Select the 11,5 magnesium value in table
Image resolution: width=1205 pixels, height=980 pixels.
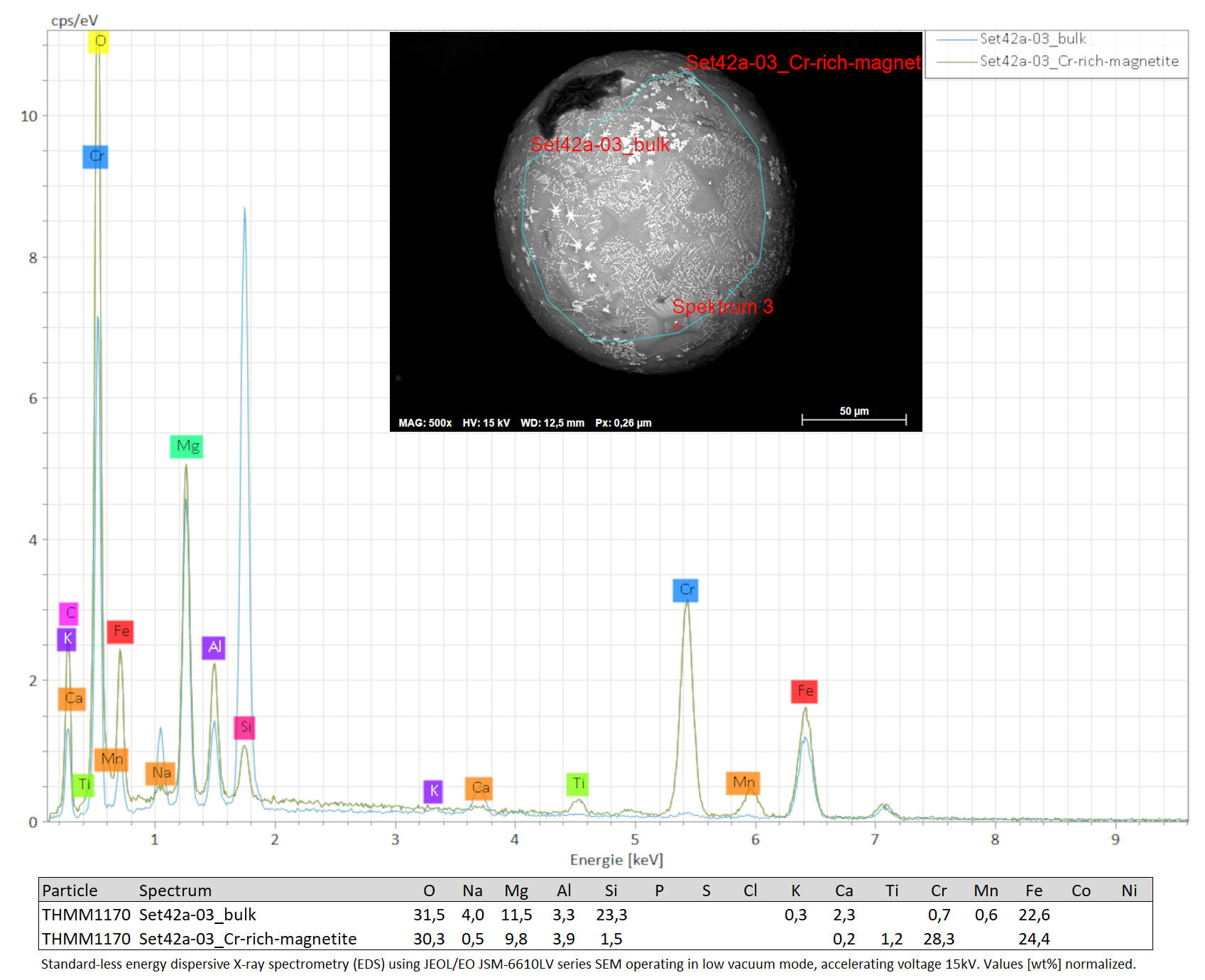coord(516,915)
